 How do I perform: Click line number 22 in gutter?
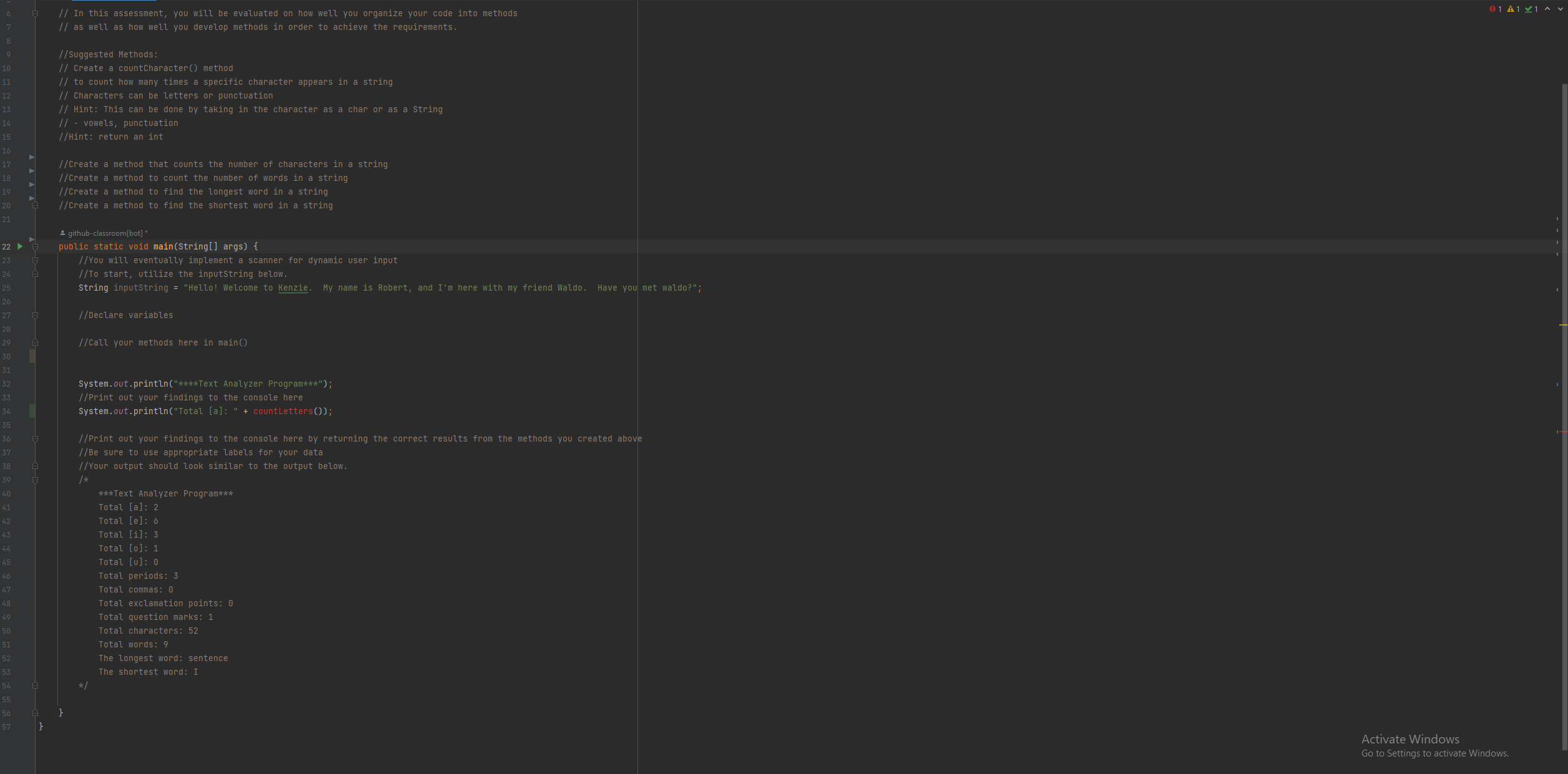pyautogui.click(x=6, y=246)
